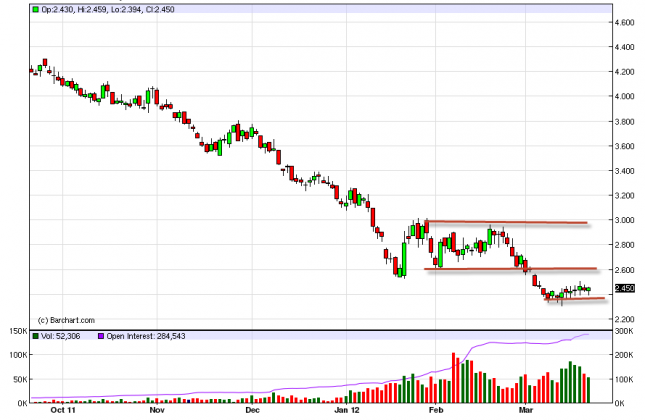The width and height of the screenshot is (645, 420).
Task: Click the 'Nov' date axis label
Action: pyautogui.click(x=157, y=410)
